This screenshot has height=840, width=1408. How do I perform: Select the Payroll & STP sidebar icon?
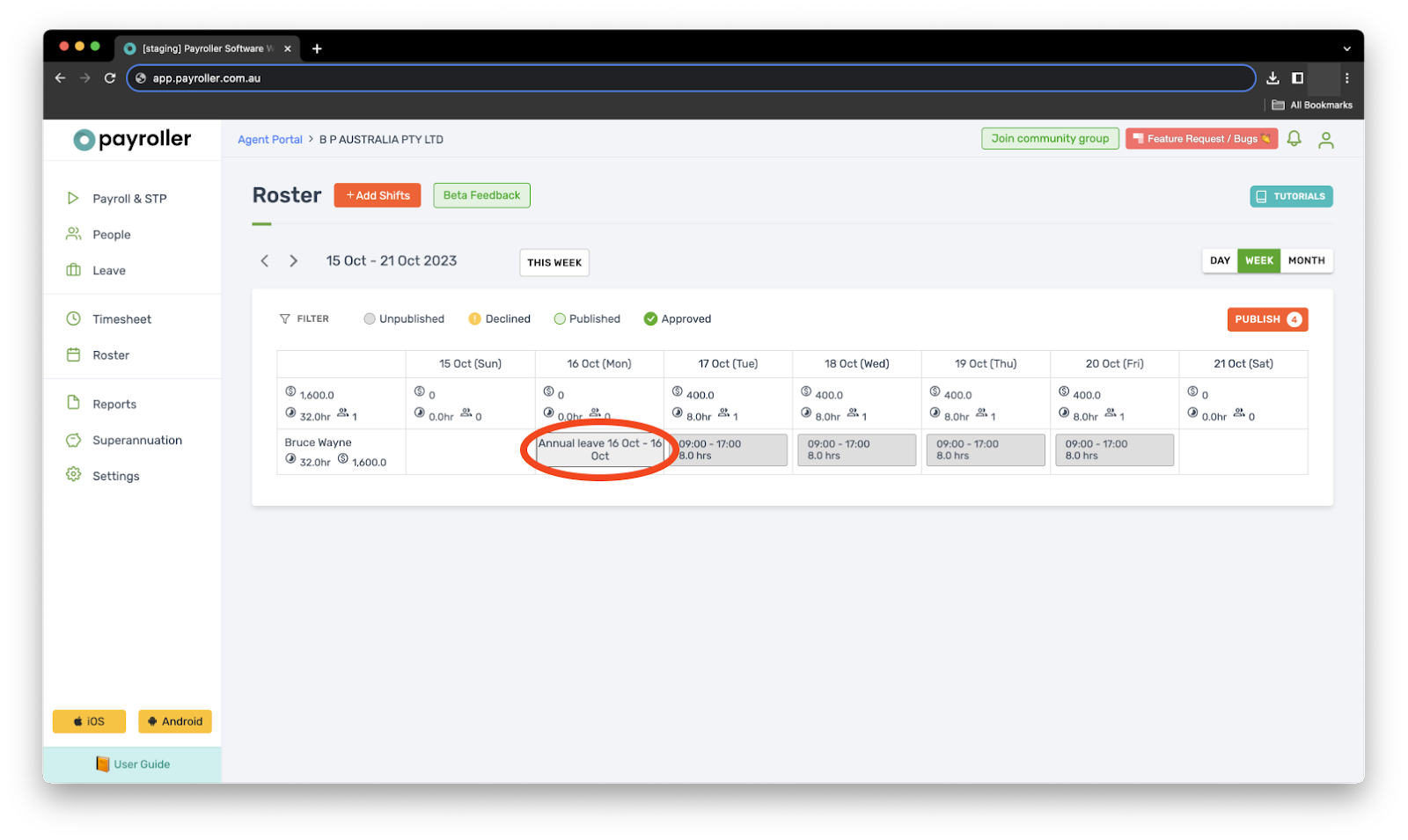[74, 198]
